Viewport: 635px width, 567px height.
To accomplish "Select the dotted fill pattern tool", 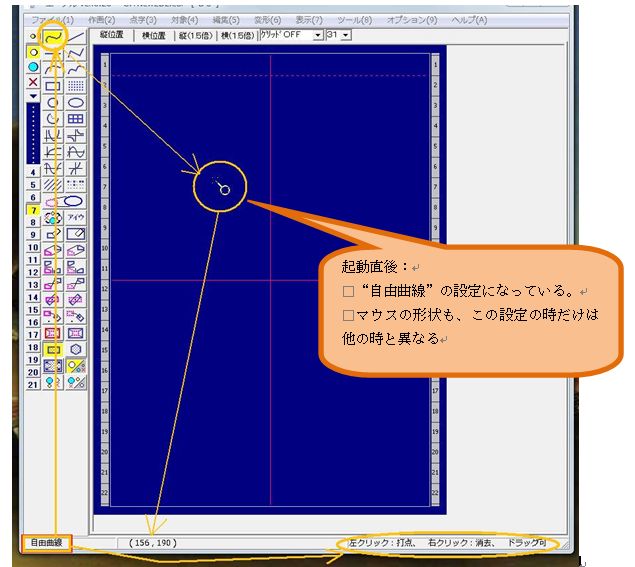I will click(75, 85).
